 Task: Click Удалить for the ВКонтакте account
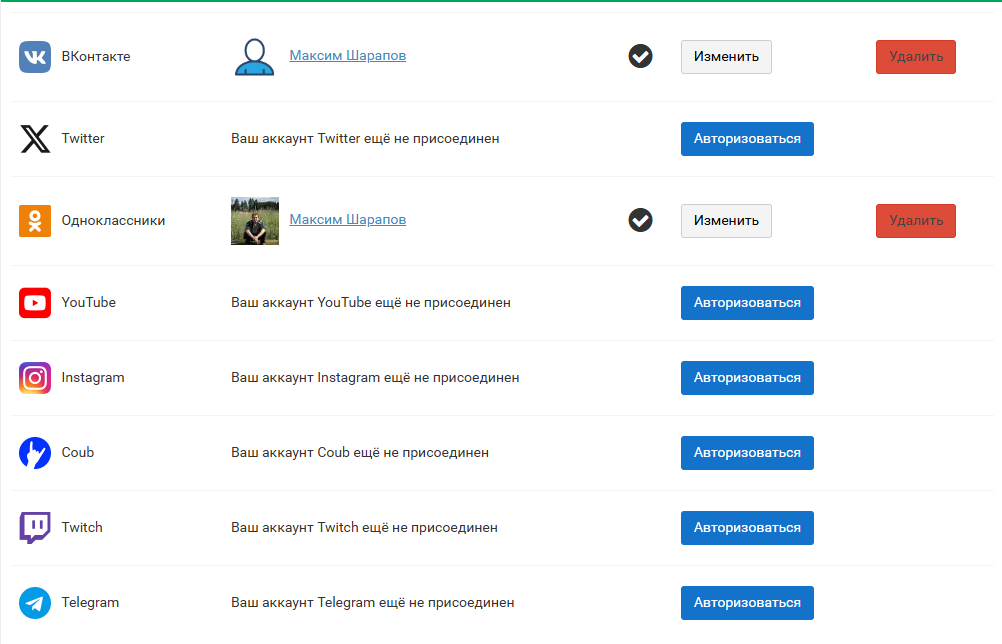[916, 57]
